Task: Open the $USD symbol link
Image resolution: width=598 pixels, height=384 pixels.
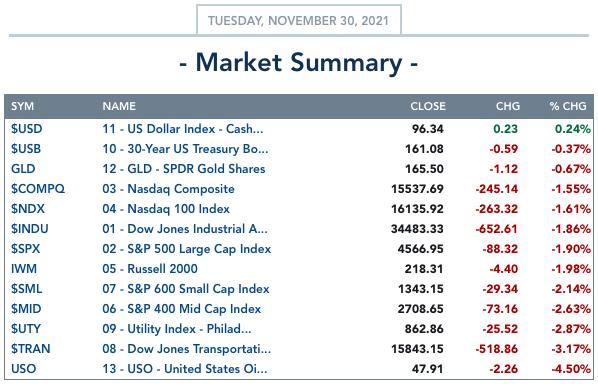Action: (x=26, y=129)
